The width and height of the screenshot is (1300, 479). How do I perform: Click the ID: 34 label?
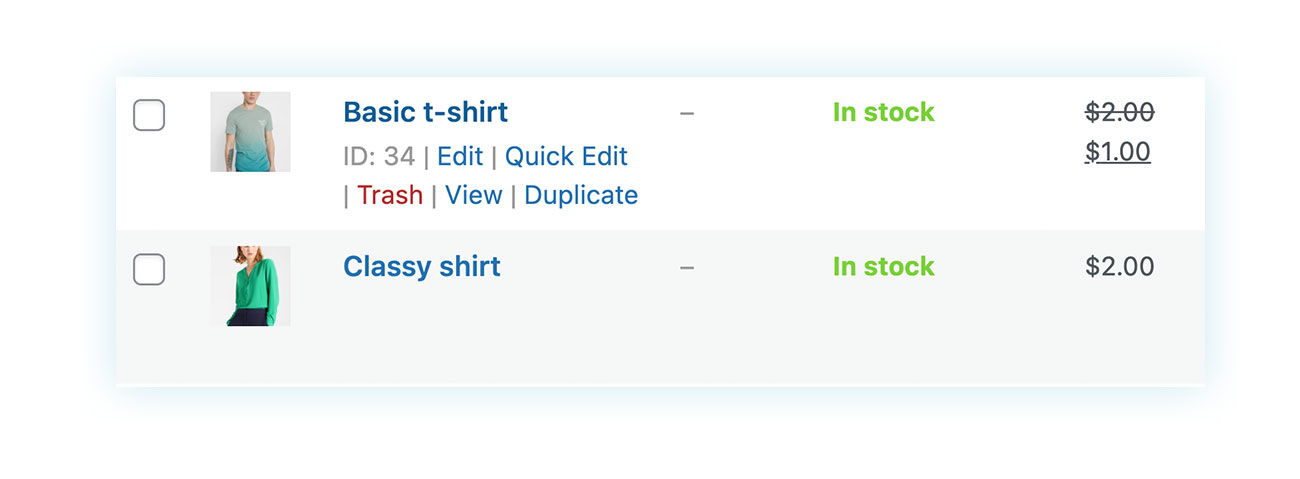[x=379, y=157]
